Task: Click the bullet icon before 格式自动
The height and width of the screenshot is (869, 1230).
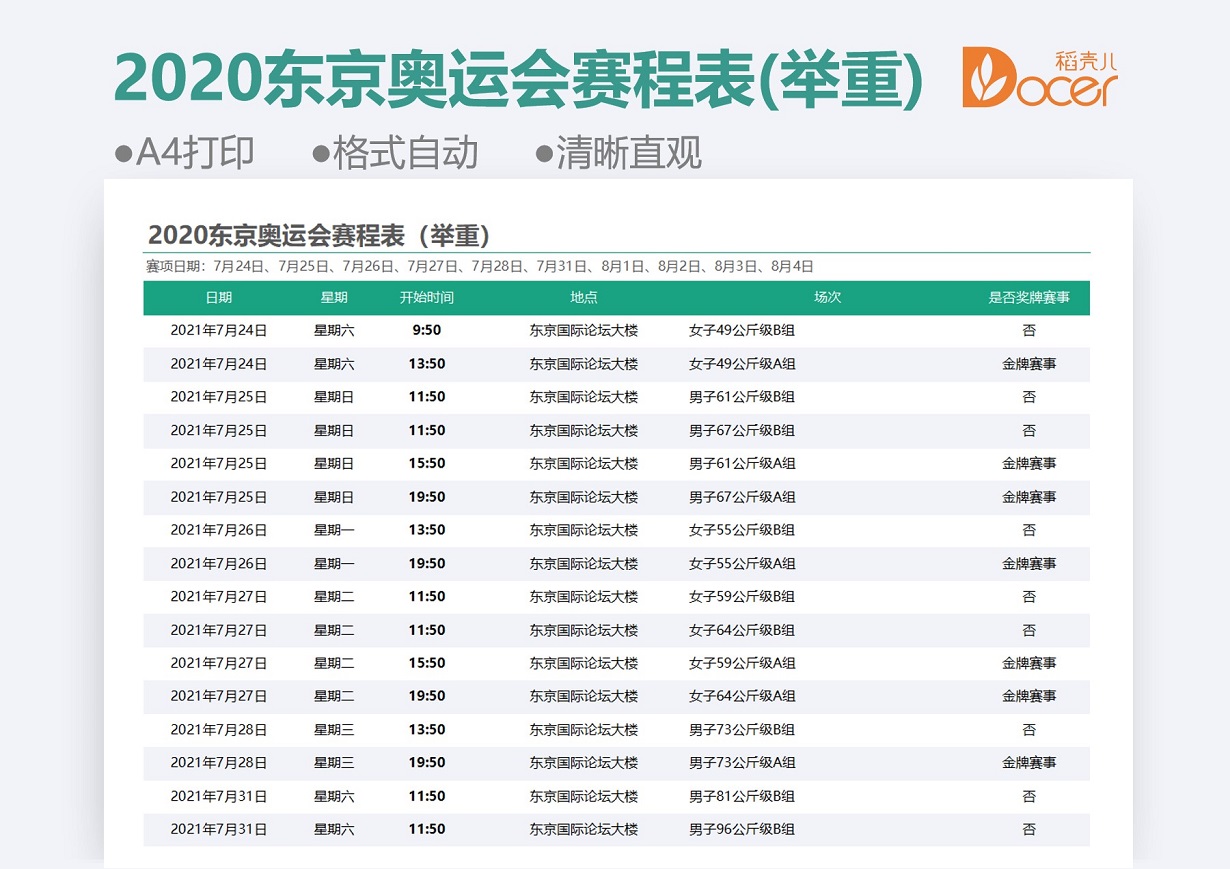Action: coord(319,152)
